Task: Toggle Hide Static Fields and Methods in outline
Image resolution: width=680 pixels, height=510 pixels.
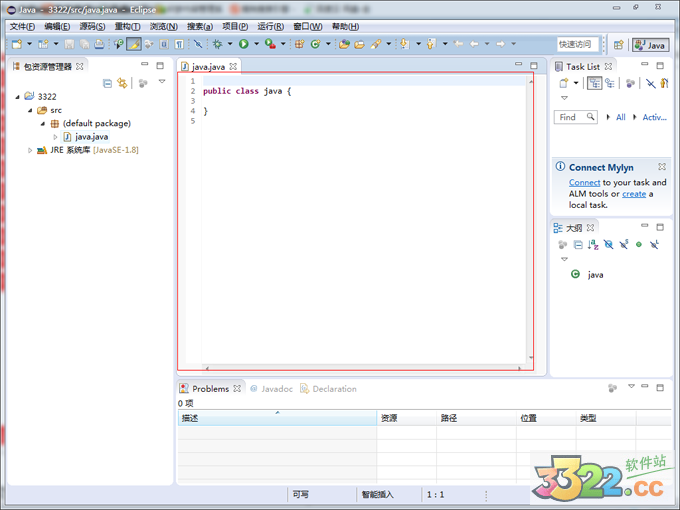Action: click(624, 245)
